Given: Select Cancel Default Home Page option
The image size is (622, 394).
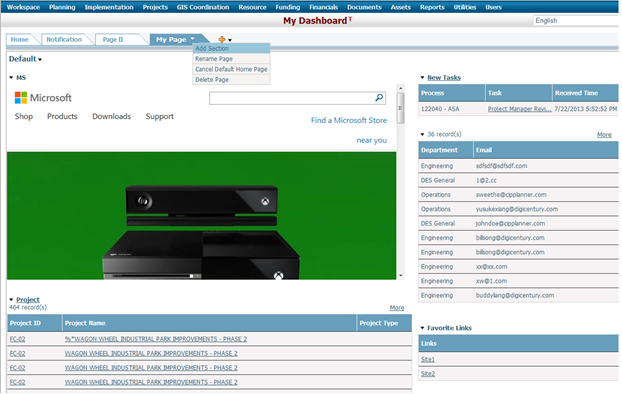Looking at the screenshot, I should click(x=231, y=69).
